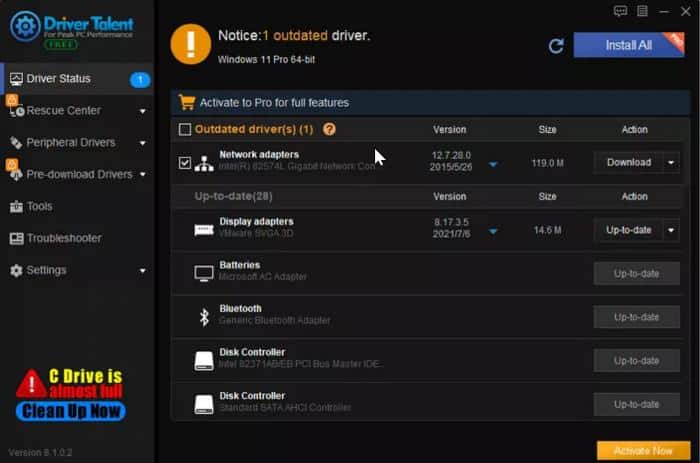
Task: Click the Activate Now button
Action: tap(643, 451)
